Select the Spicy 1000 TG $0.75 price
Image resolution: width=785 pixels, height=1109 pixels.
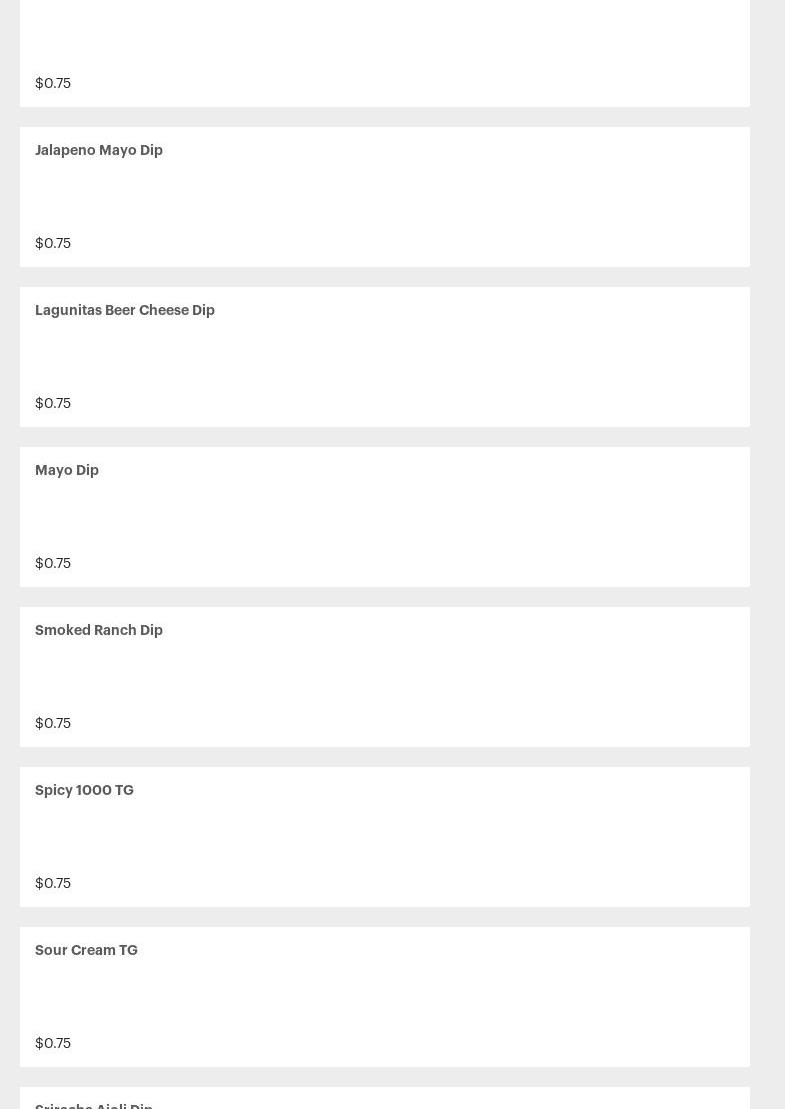[53, 883]
